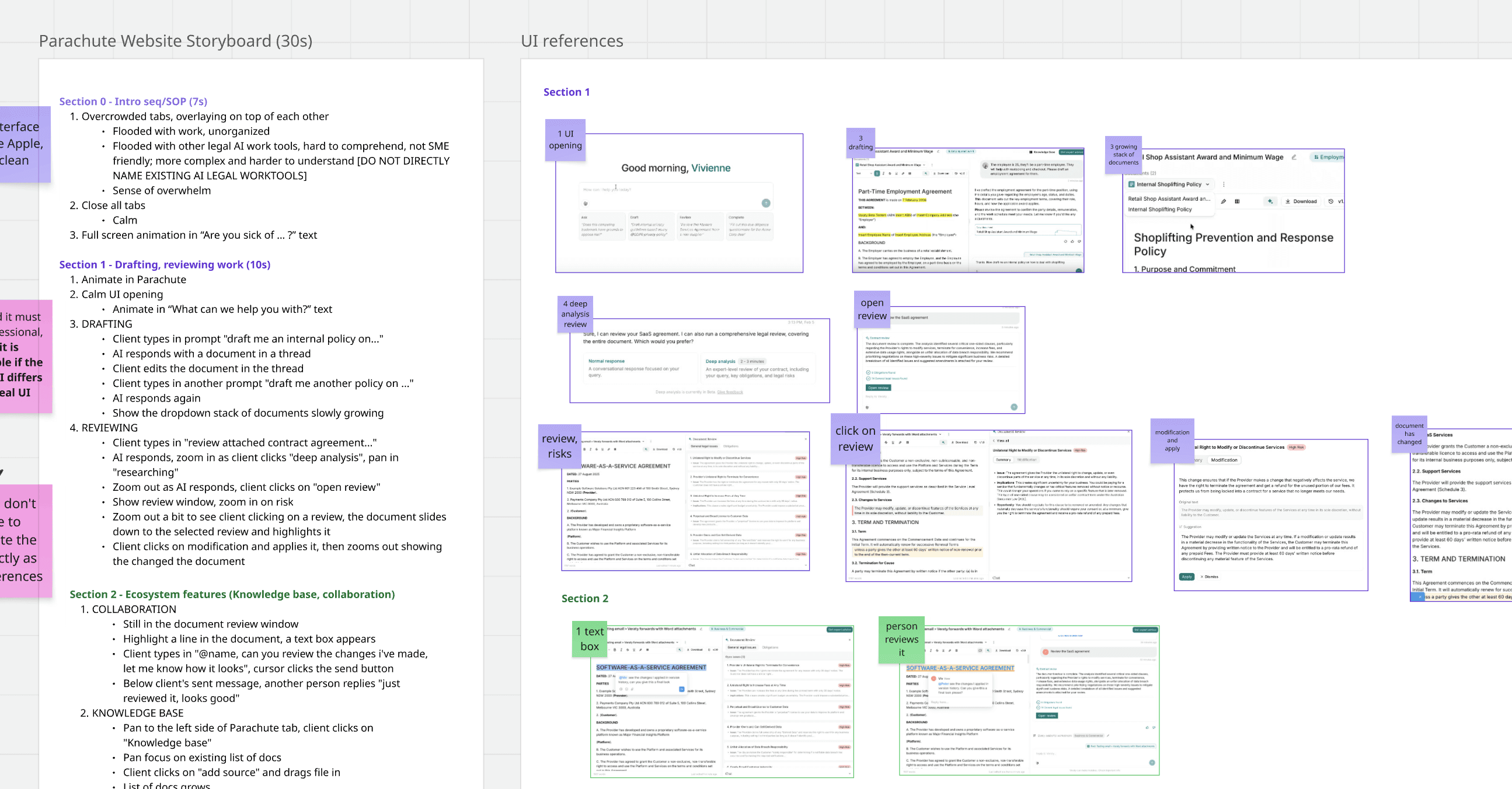
Task: Select the Deep analysis option card
Action: pos(757,368)
